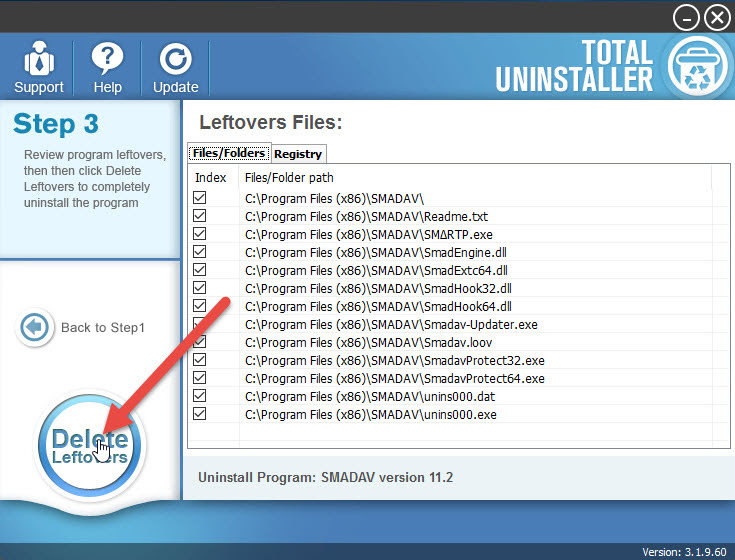The height and width of the screenshot is (560, 735).
Task: Open the Support icon
Action: pyautogui.click(x=39, y=59)
